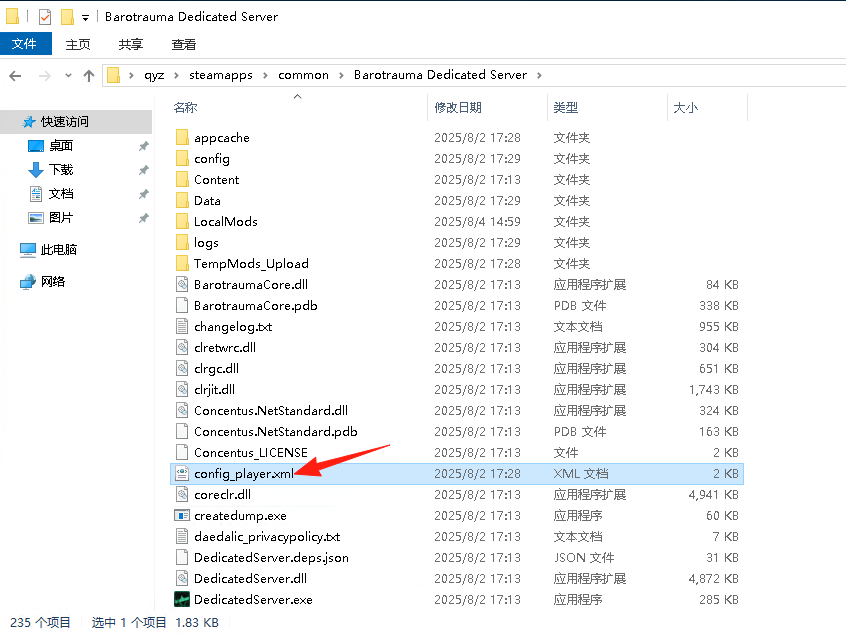Click the address bar folder icon
This screenshot has height=634, width=846.
(x=113, y=75)
